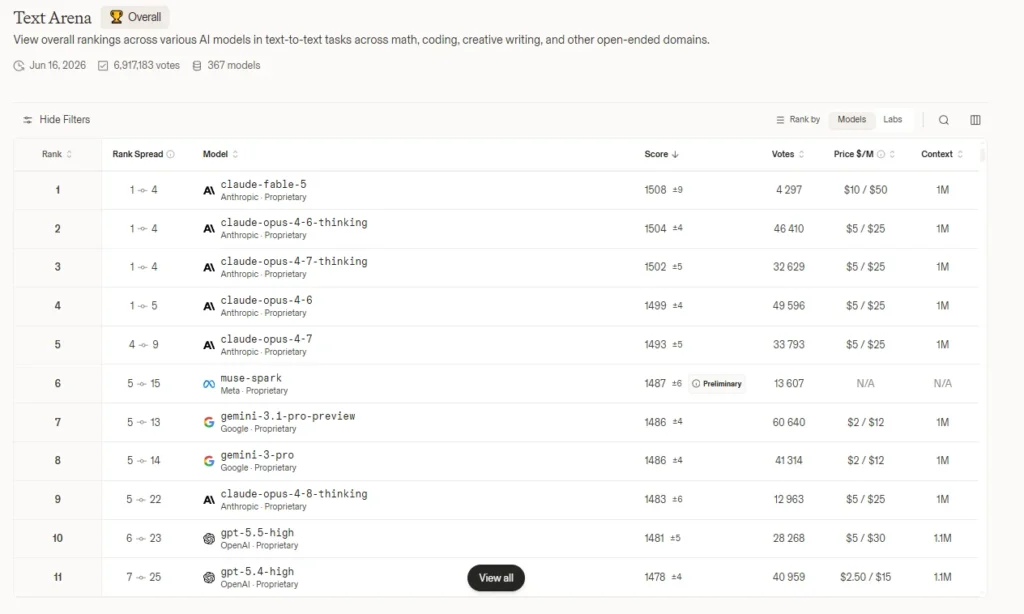Click the Hide Filters sliders icon
The image size is (1024, 614).
pos(27,120)
